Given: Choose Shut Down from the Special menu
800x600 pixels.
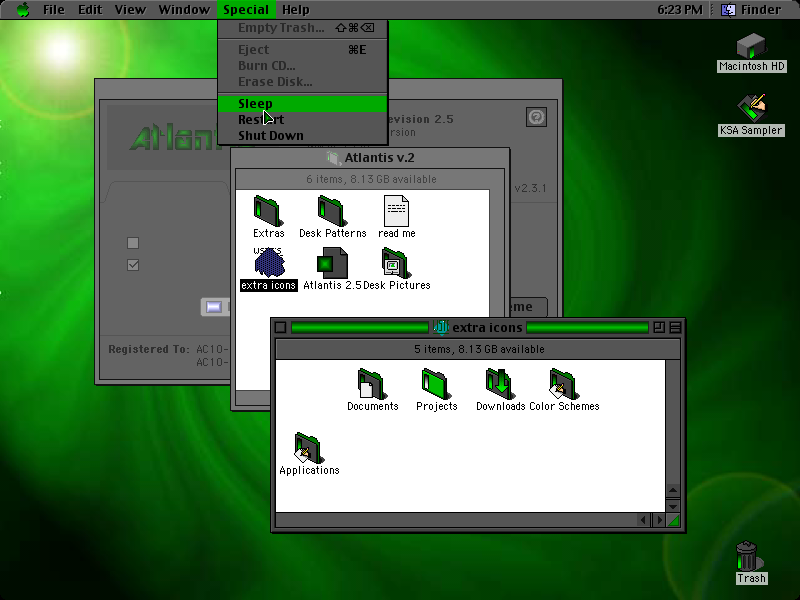Looking at the screenshot, I should [303, 135].
